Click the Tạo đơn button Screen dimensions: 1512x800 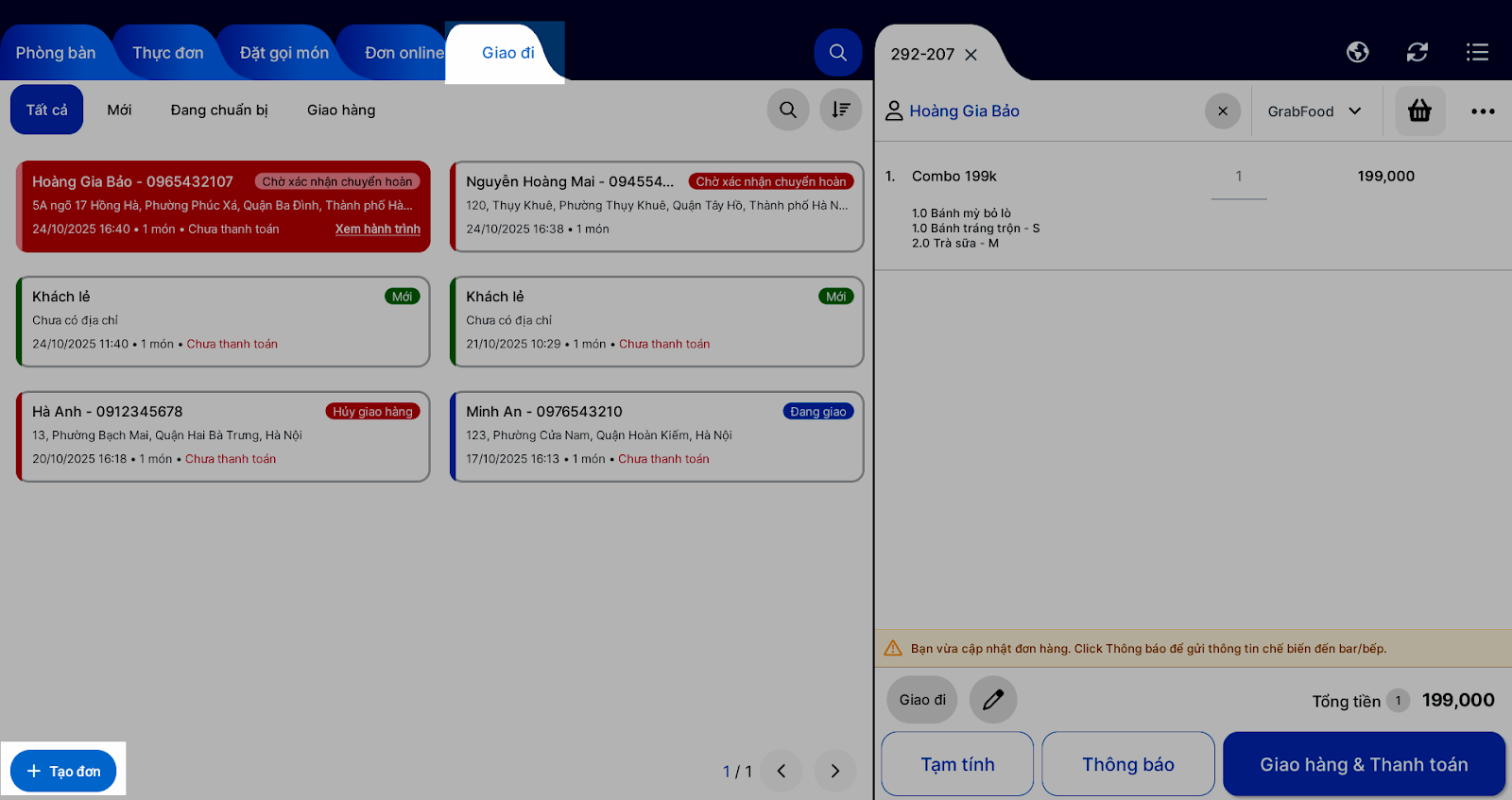[63, 771]
